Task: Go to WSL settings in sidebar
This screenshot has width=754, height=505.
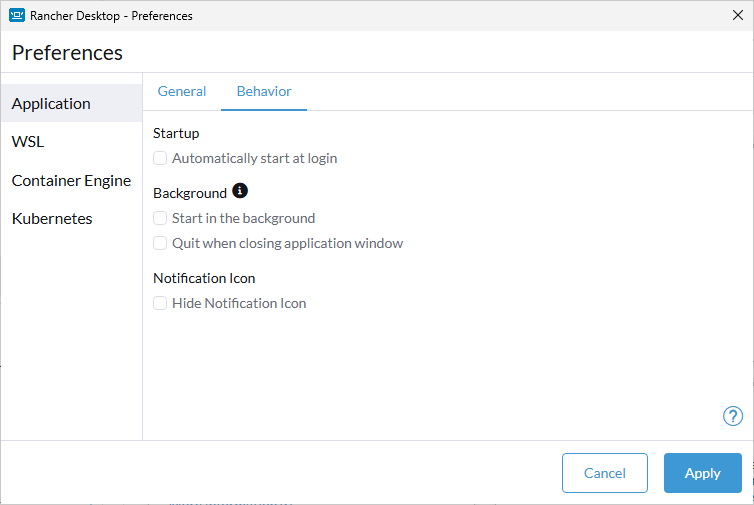Action: [x=28, y=142]
